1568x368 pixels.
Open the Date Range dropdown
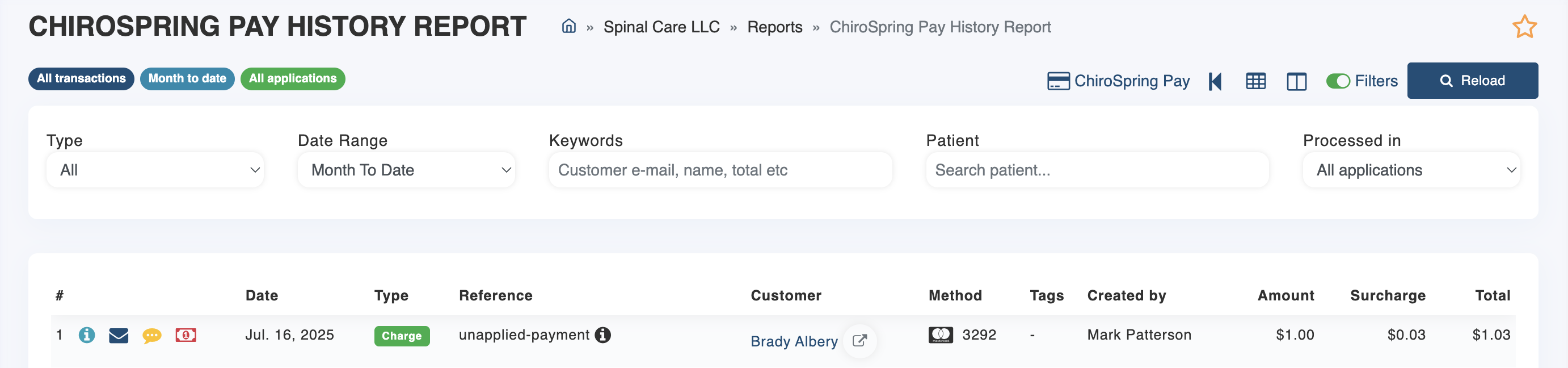[406, 170]
